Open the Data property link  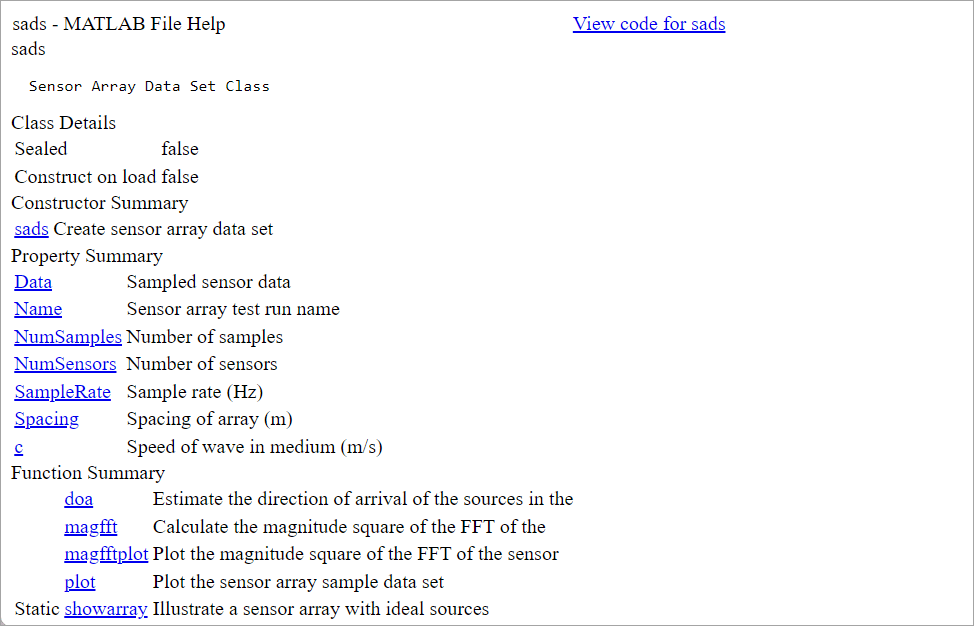click(x=33, y=282)
